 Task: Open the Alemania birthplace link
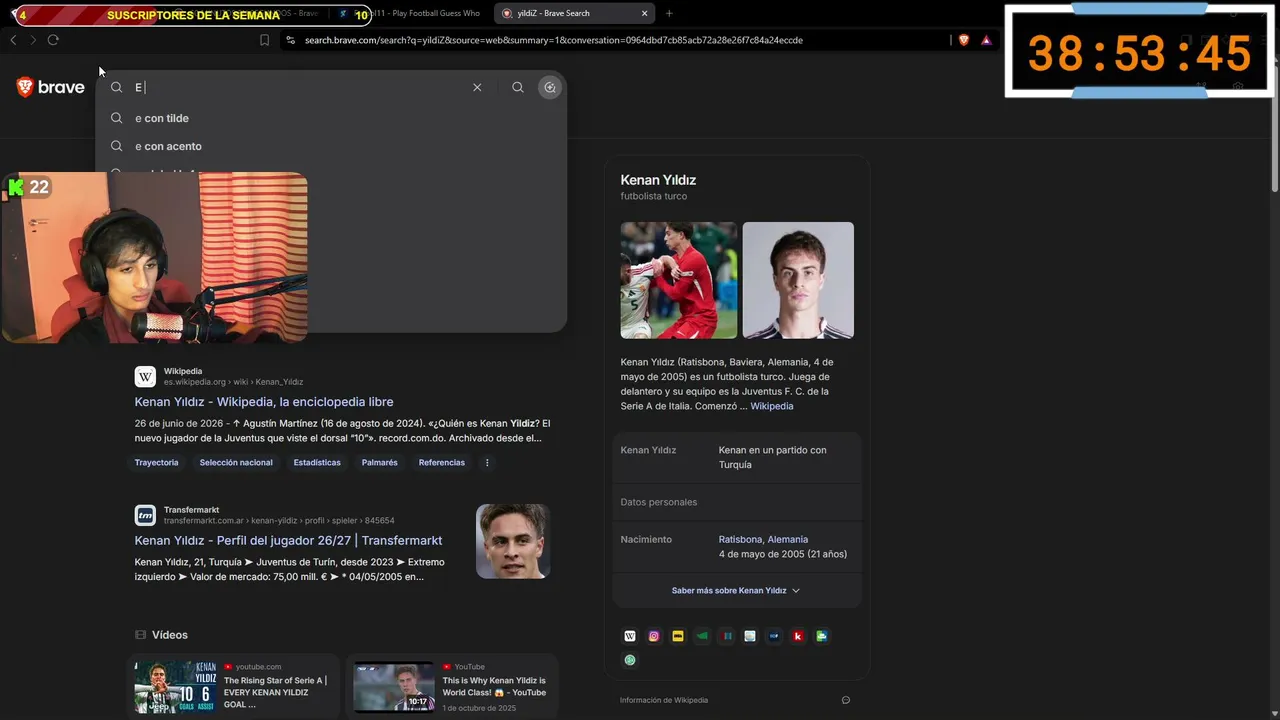pos(788,540)
